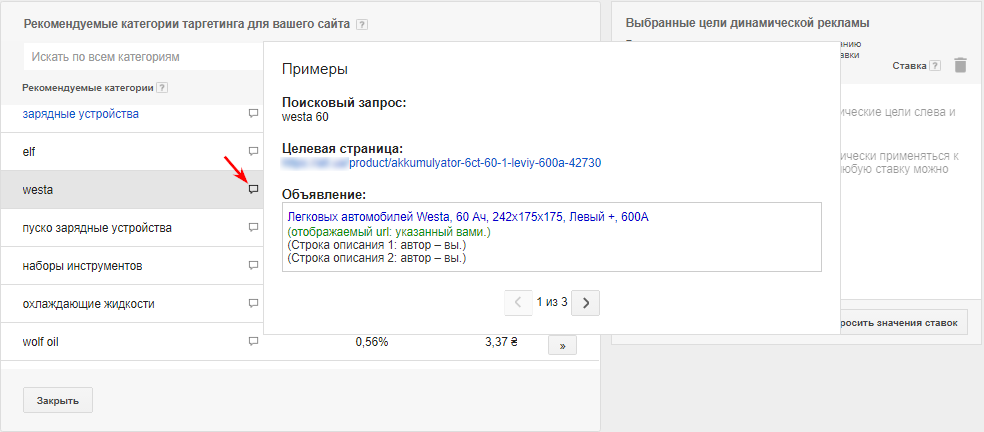Open examples icon for наборы инструментов row
The image size is (984, 432).
[254, 266]
